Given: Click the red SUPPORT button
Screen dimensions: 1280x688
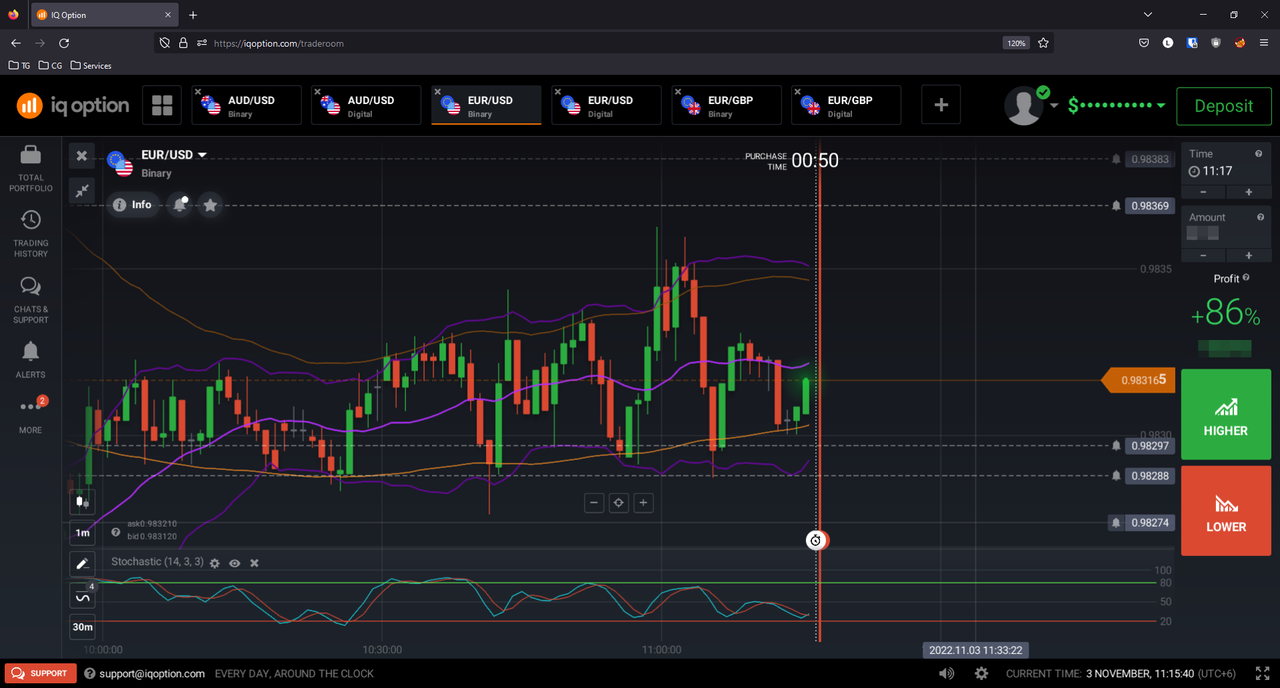Looking at the screenshot, I should (x=42, y=673).
